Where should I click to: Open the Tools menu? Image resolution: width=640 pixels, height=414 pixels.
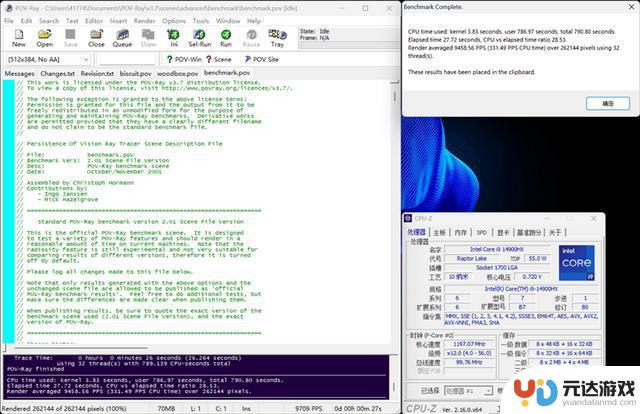click(x=201, y=21)
